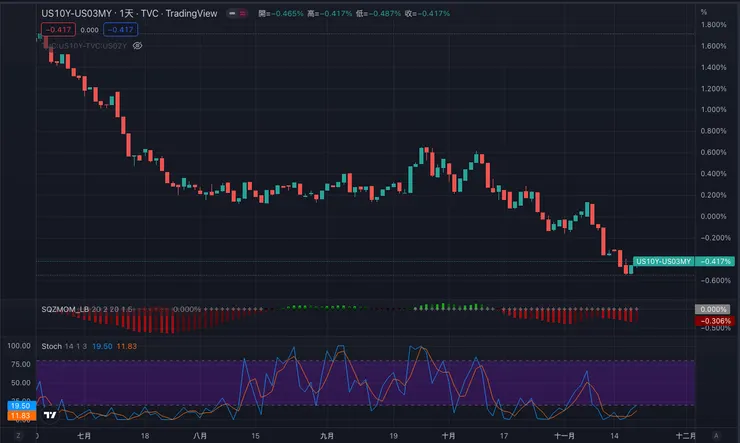Click 1.000% on the price scale
The height and width of the screenshot is (443, 740).
point(714,109)
